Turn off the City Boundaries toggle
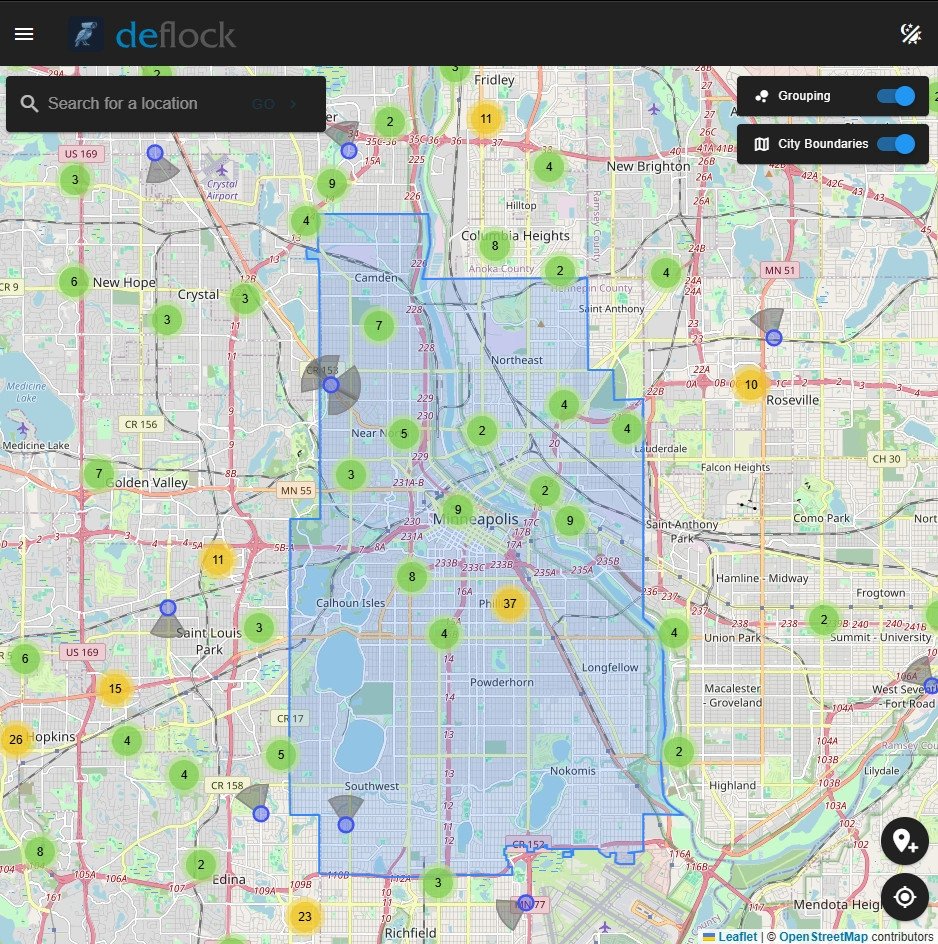The height and width of the screenshot is (944, 938). point(897,144)
